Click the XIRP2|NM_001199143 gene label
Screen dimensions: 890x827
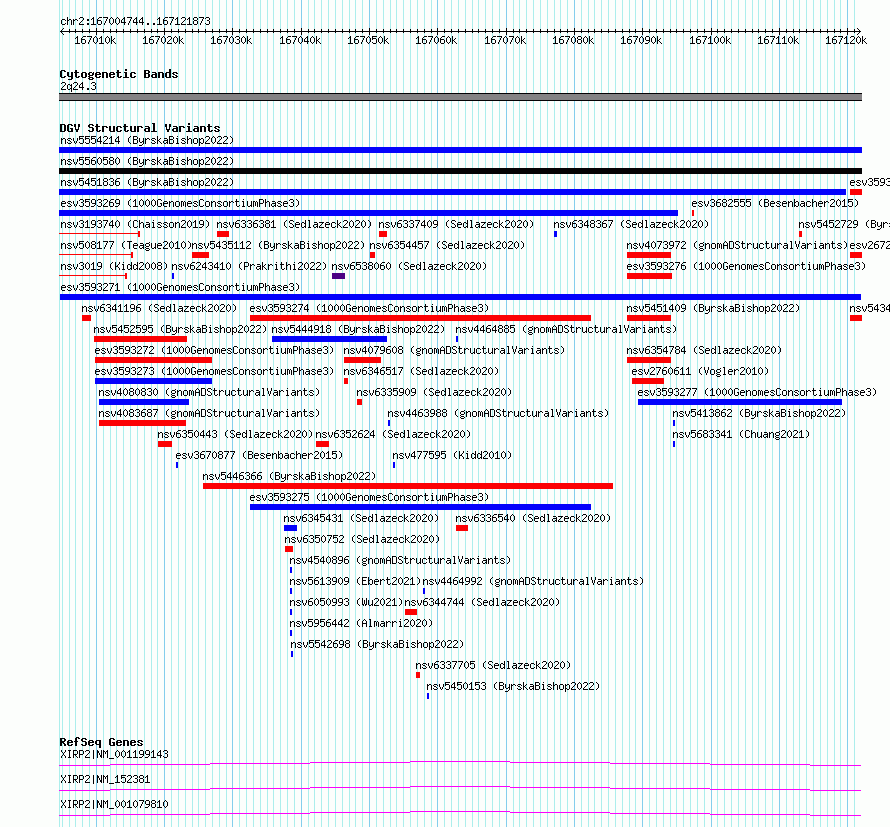[x=114, y=754]
